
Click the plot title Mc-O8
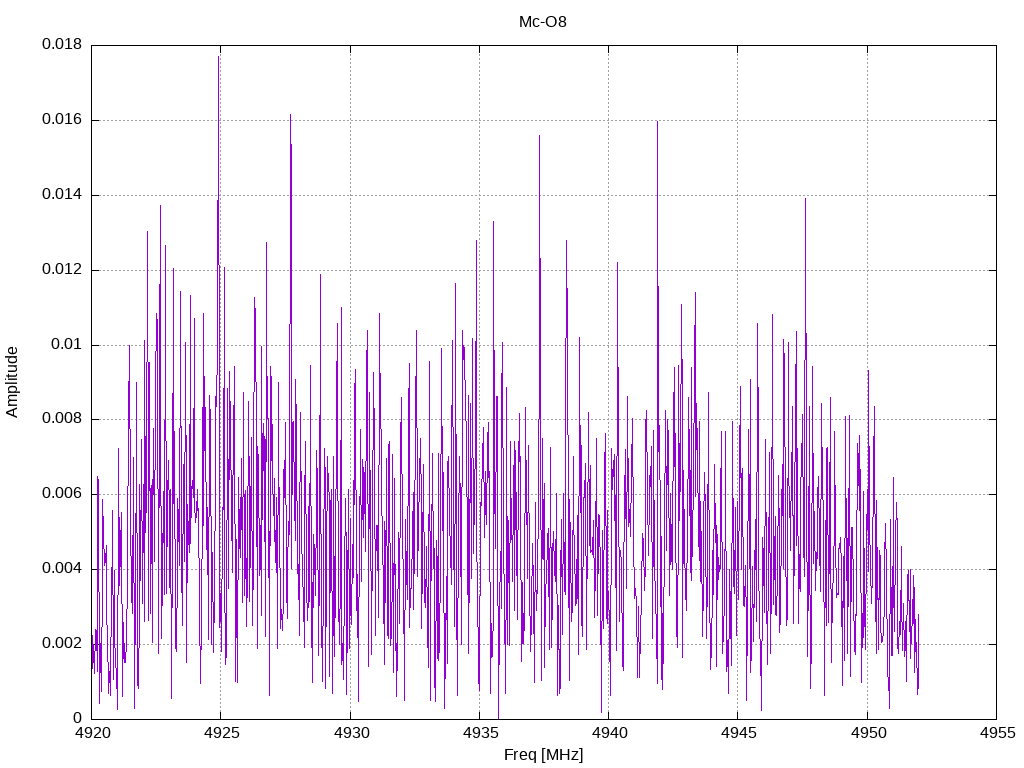543,22
